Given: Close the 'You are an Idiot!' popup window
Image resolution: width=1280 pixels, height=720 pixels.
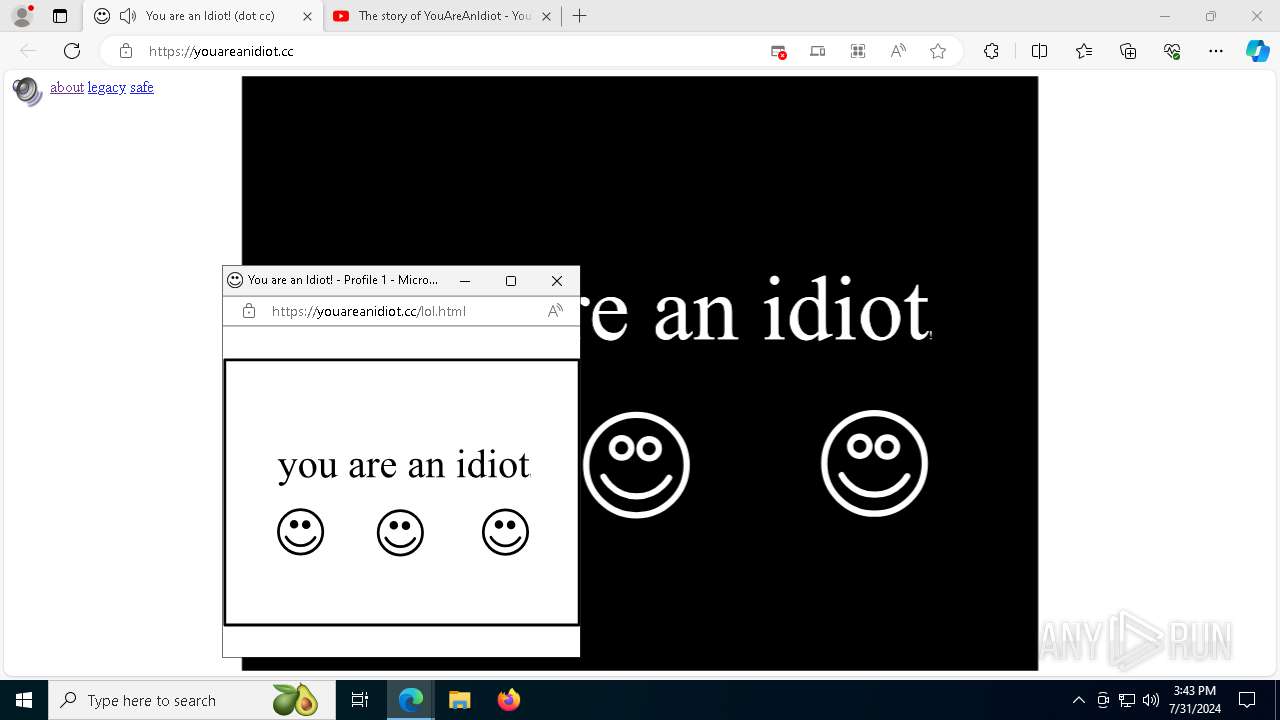Looking at the screenshot, I should [557, 281].
